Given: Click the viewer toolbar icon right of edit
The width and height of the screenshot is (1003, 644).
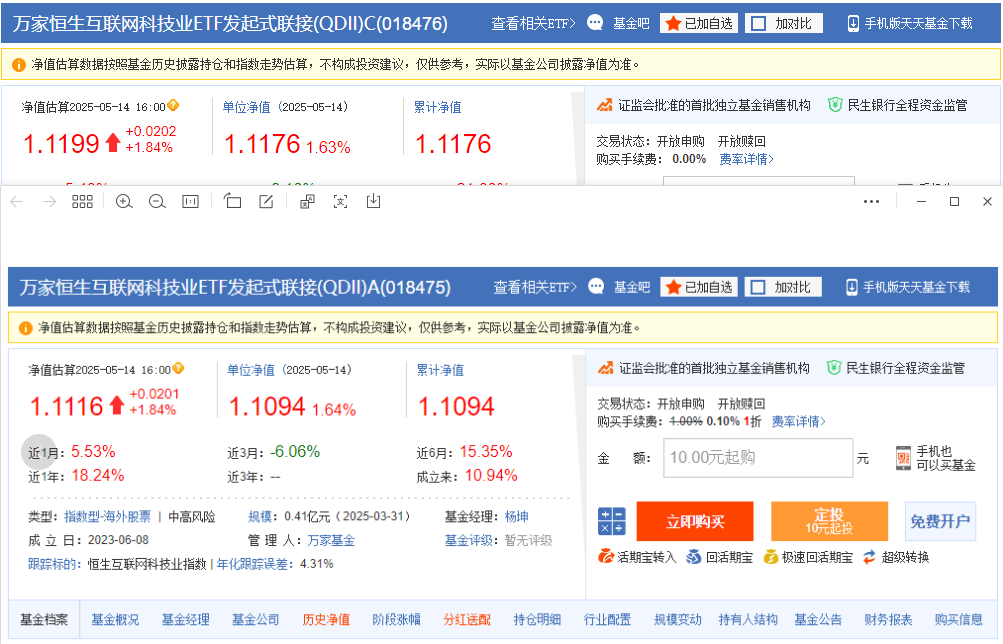Looking at the screenshot, I should (x=307, y=201).
